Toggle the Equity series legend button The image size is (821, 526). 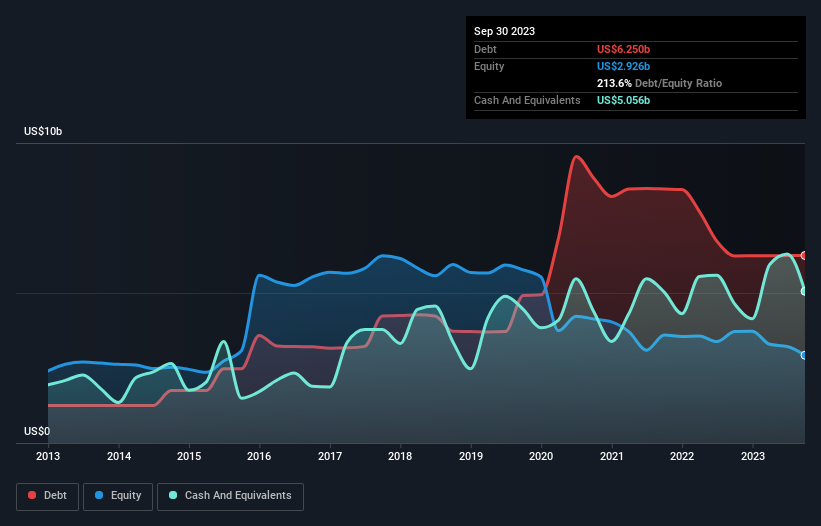point(118,496)
